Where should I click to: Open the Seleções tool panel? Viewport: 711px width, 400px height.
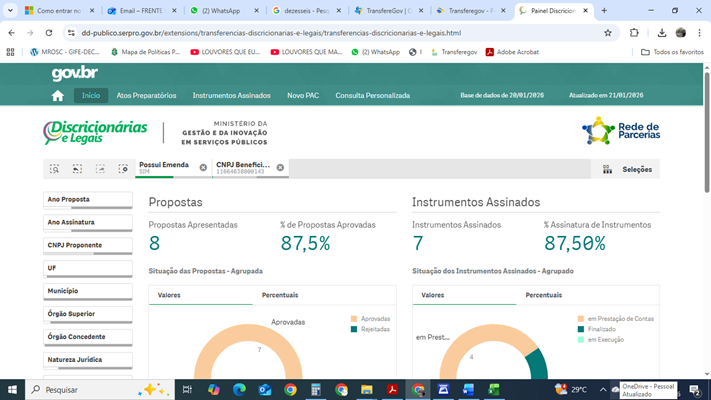tap(628, 170)
